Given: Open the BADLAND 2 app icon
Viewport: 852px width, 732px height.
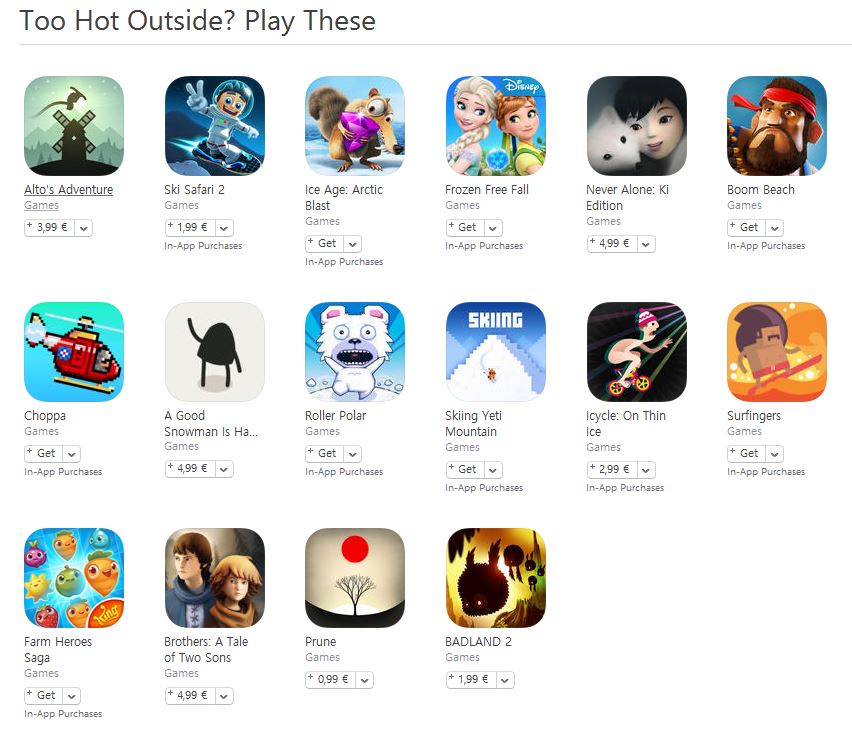Looking at the screenshot, I should [x=496, y=578].
